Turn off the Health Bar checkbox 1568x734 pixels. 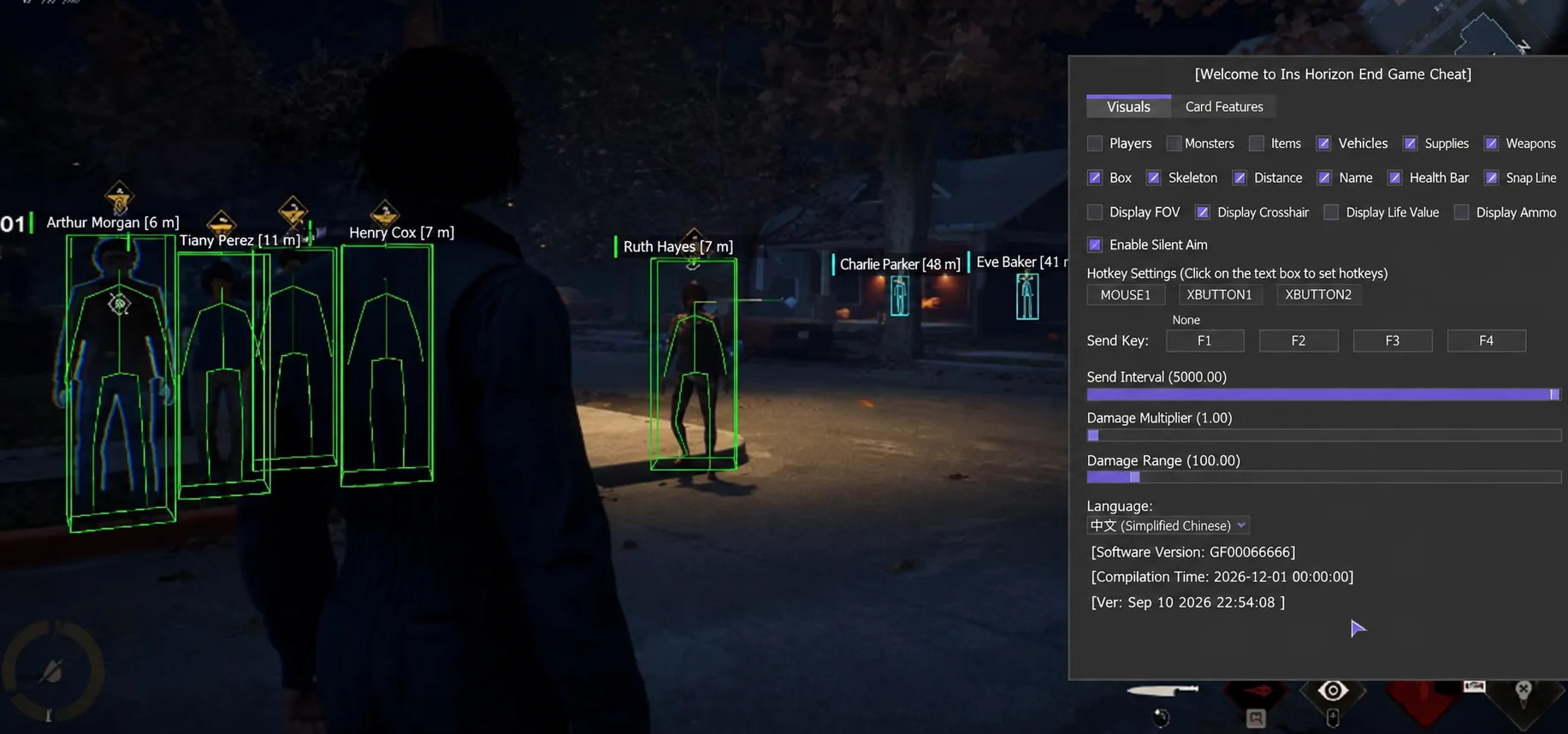(x=1395, y=178)
